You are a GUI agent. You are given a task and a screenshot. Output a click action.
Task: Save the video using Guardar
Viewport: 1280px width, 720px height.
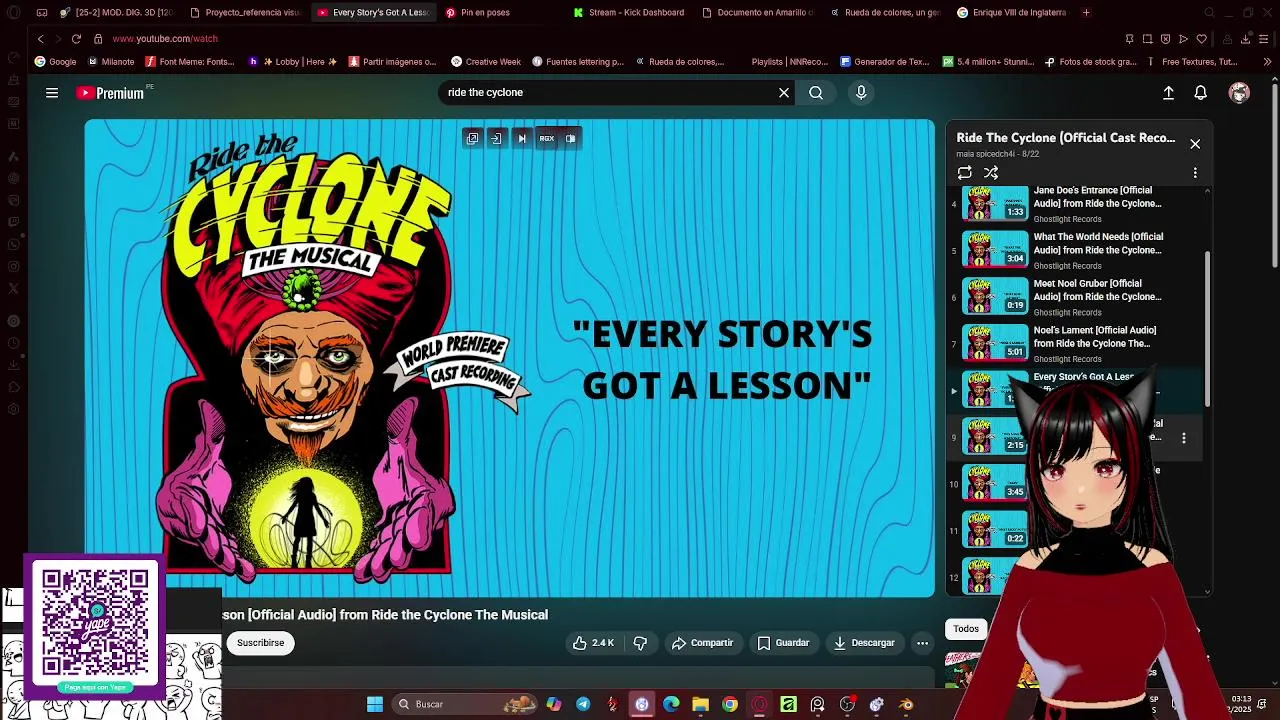click(x=783, y=643)
